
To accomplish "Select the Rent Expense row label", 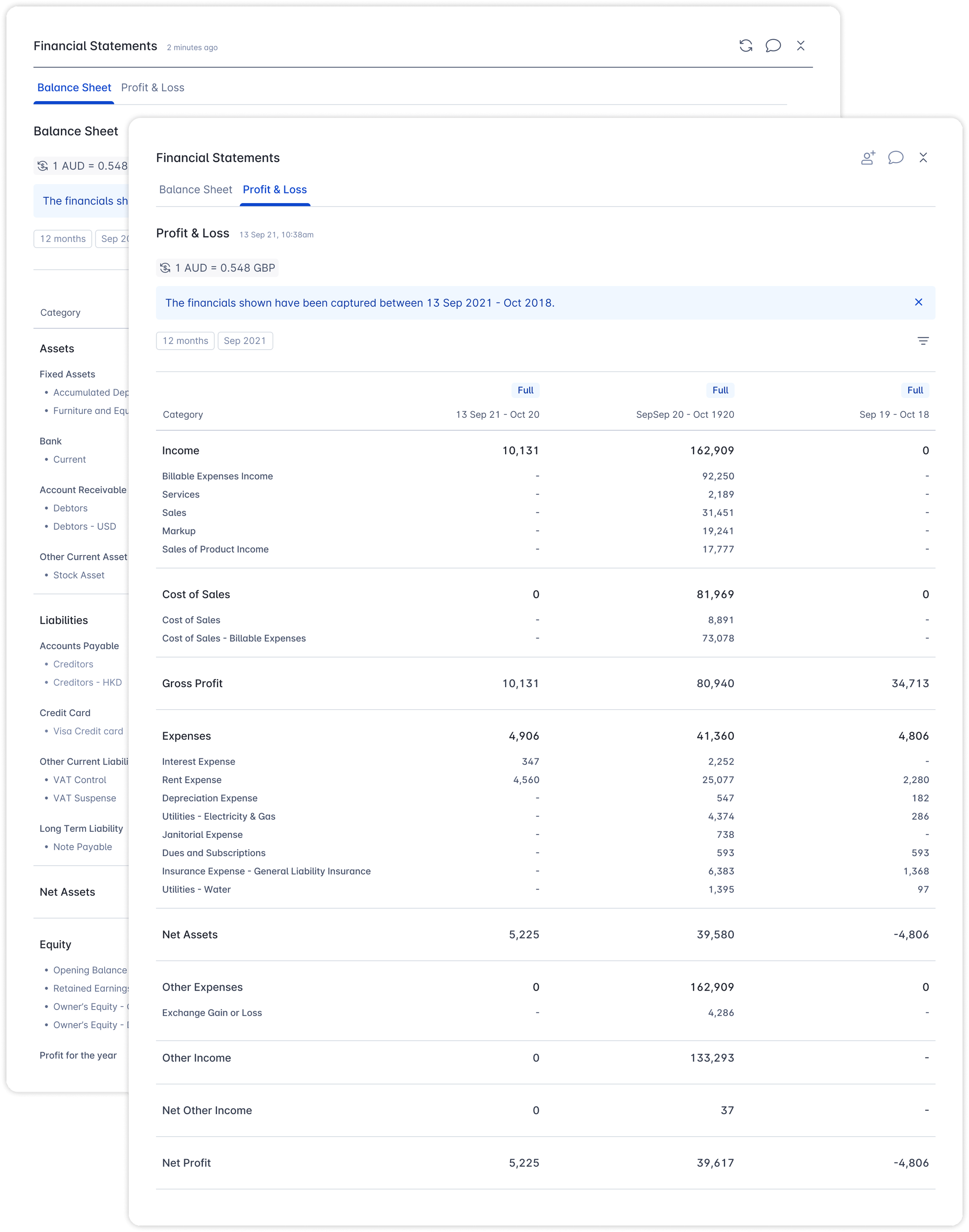I will point(192,780).
